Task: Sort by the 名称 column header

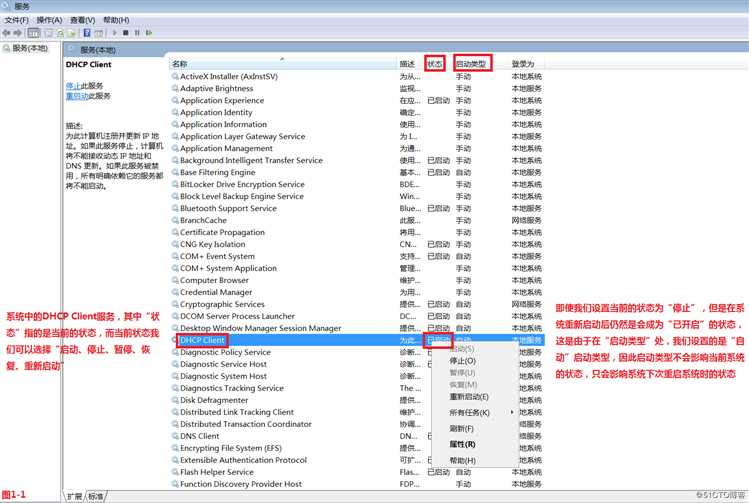Action: click(x=284, y=64)
